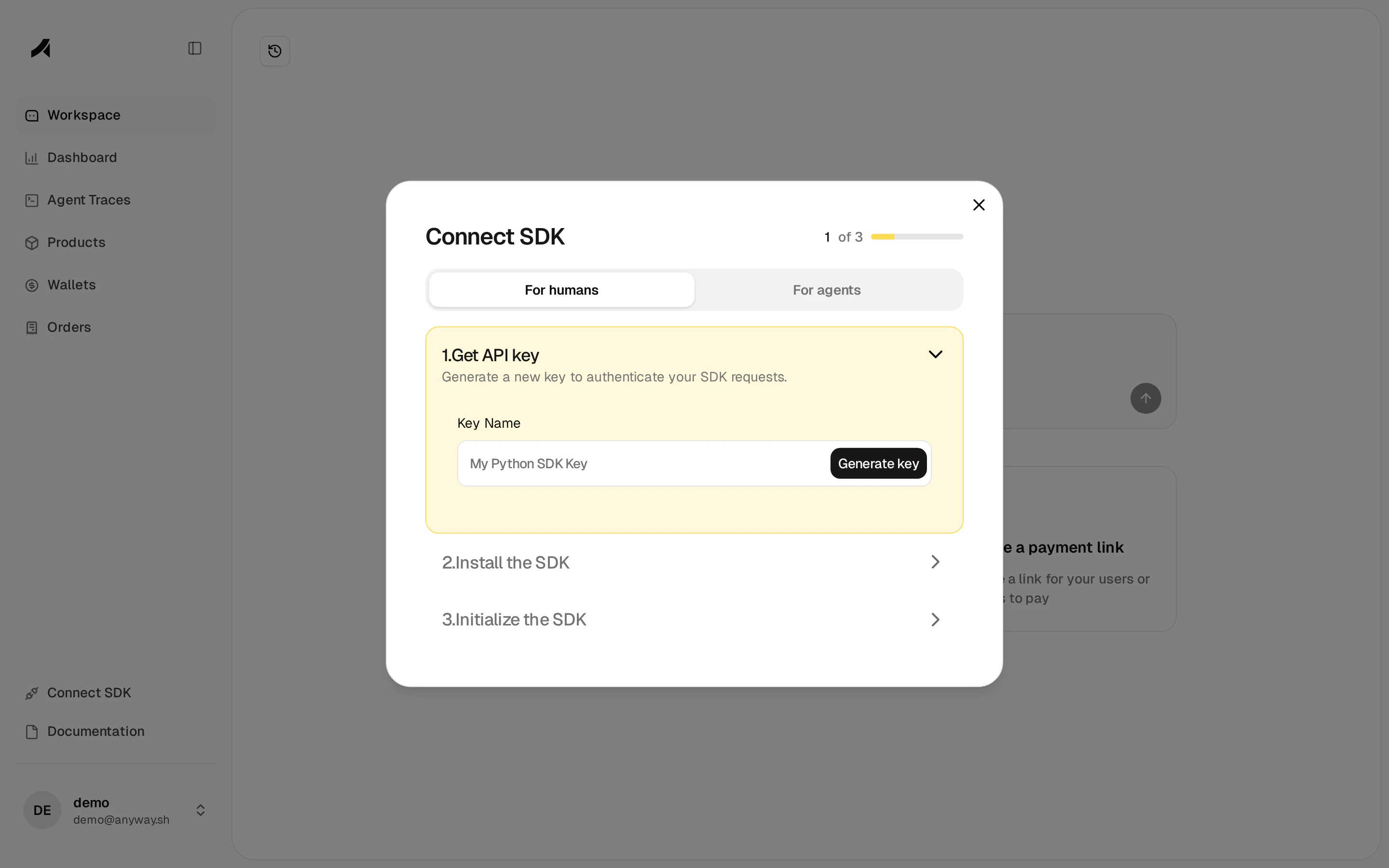Open the Products section
This screenshot has width=1389, height=868.
[76, 242]
